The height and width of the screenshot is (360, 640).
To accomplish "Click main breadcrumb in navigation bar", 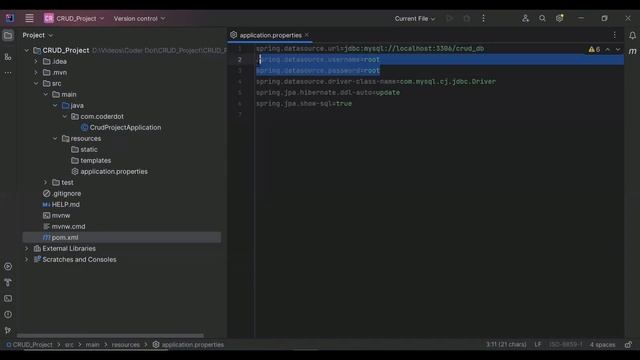I will (92, 345).
